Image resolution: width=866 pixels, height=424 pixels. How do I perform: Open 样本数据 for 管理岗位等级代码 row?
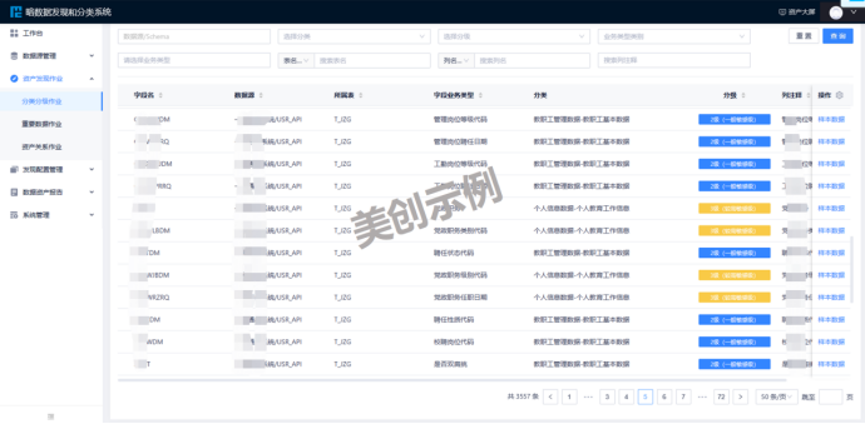[831, 119]
